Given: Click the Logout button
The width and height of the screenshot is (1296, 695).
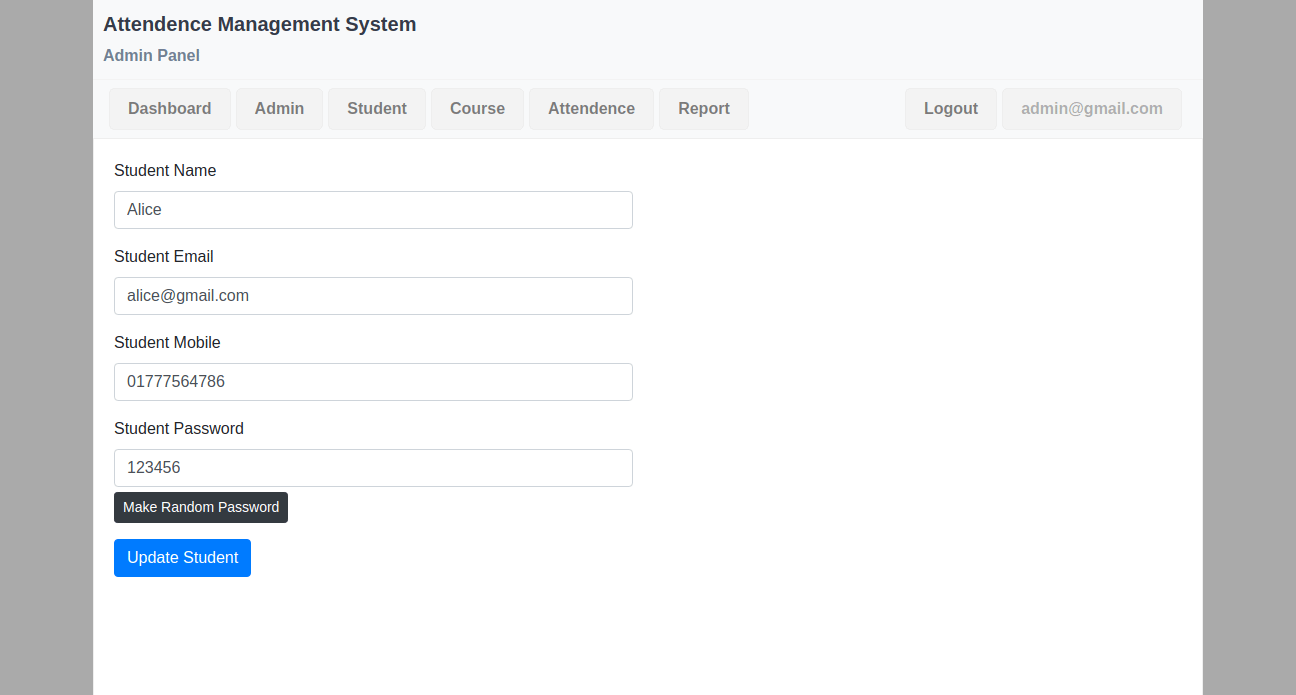Looking at the screenshot, I should pyautogui.click(x=950, y=109).
